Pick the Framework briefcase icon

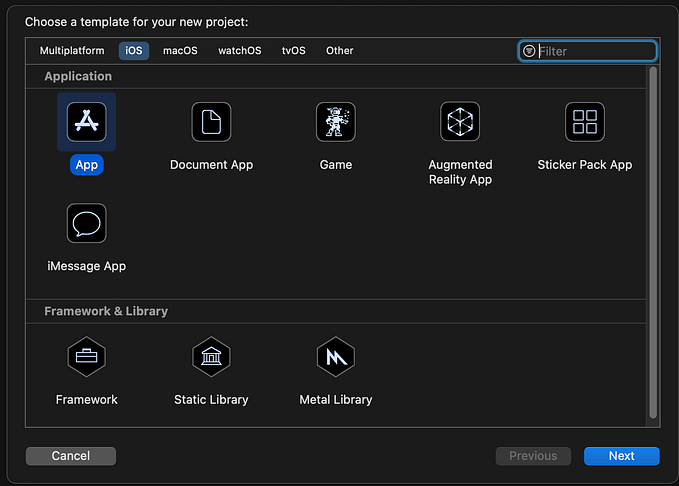point(87,356)
